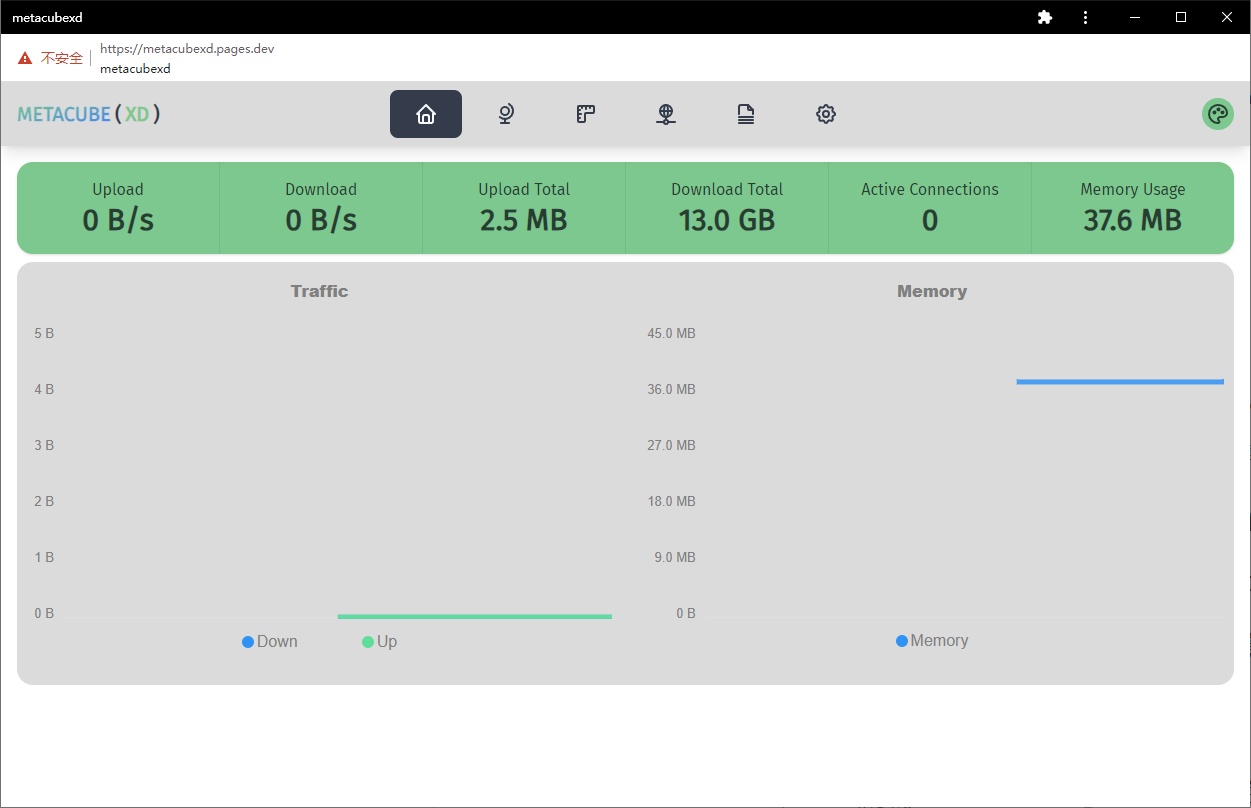
Task: Toggle the Down series in Traffic legend
Action: [270, 642]
